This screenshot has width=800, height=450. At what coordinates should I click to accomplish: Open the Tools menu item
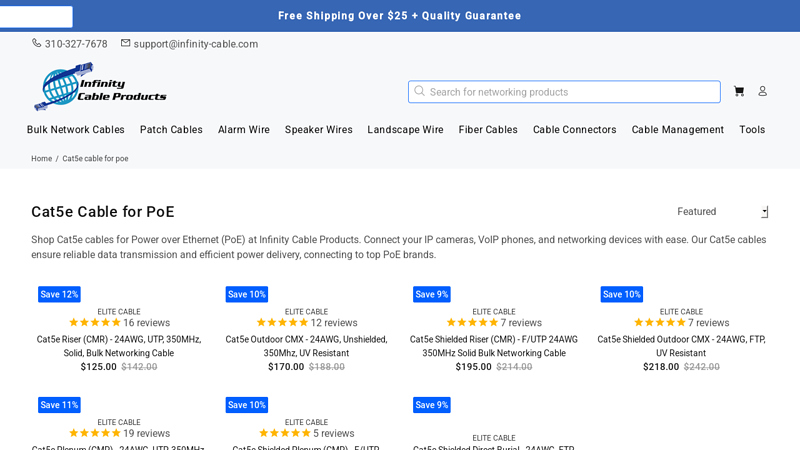[x=752, y=130]
